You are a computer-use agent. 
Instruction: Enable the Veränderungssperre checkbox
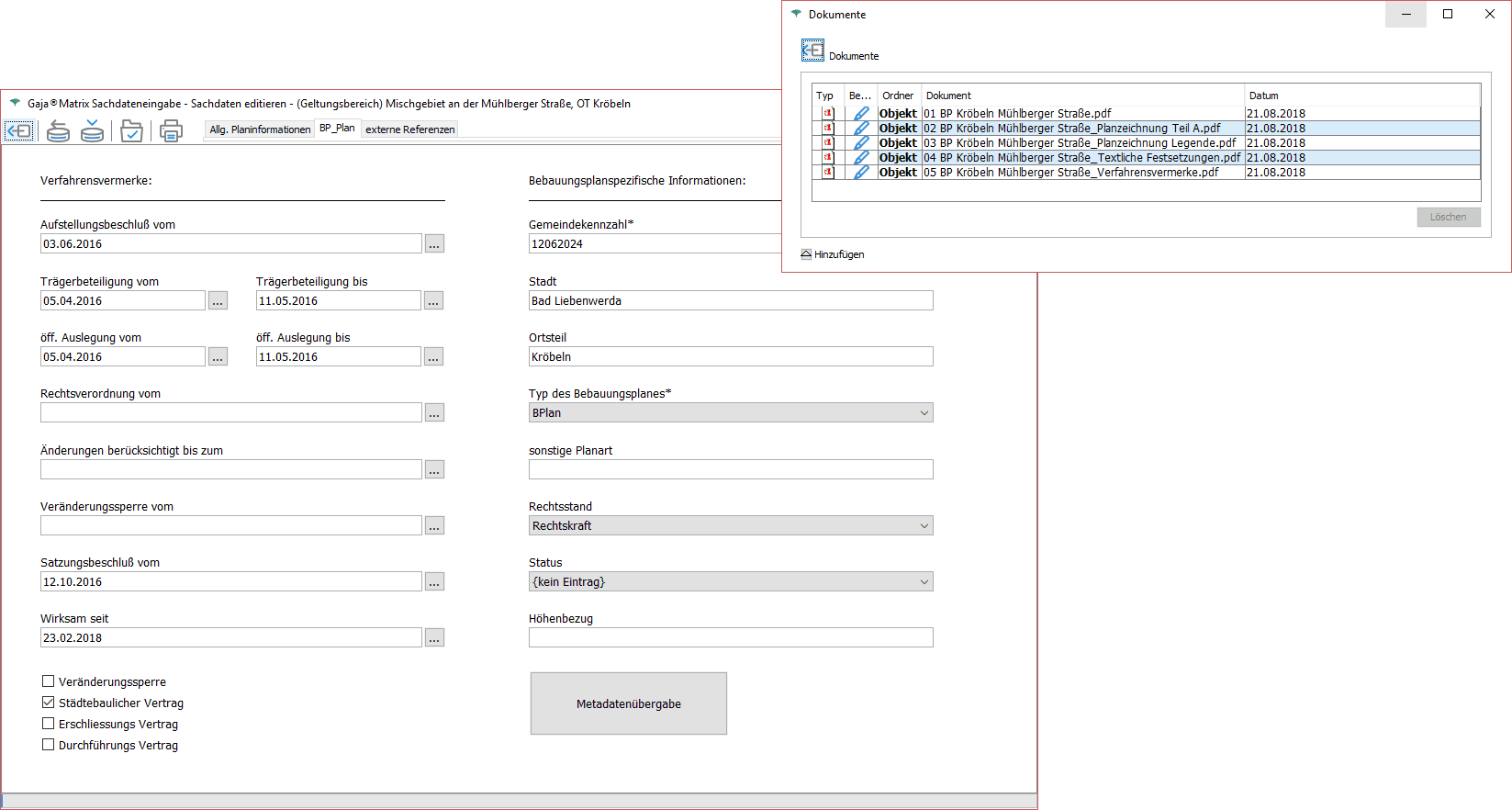[49, 681]
